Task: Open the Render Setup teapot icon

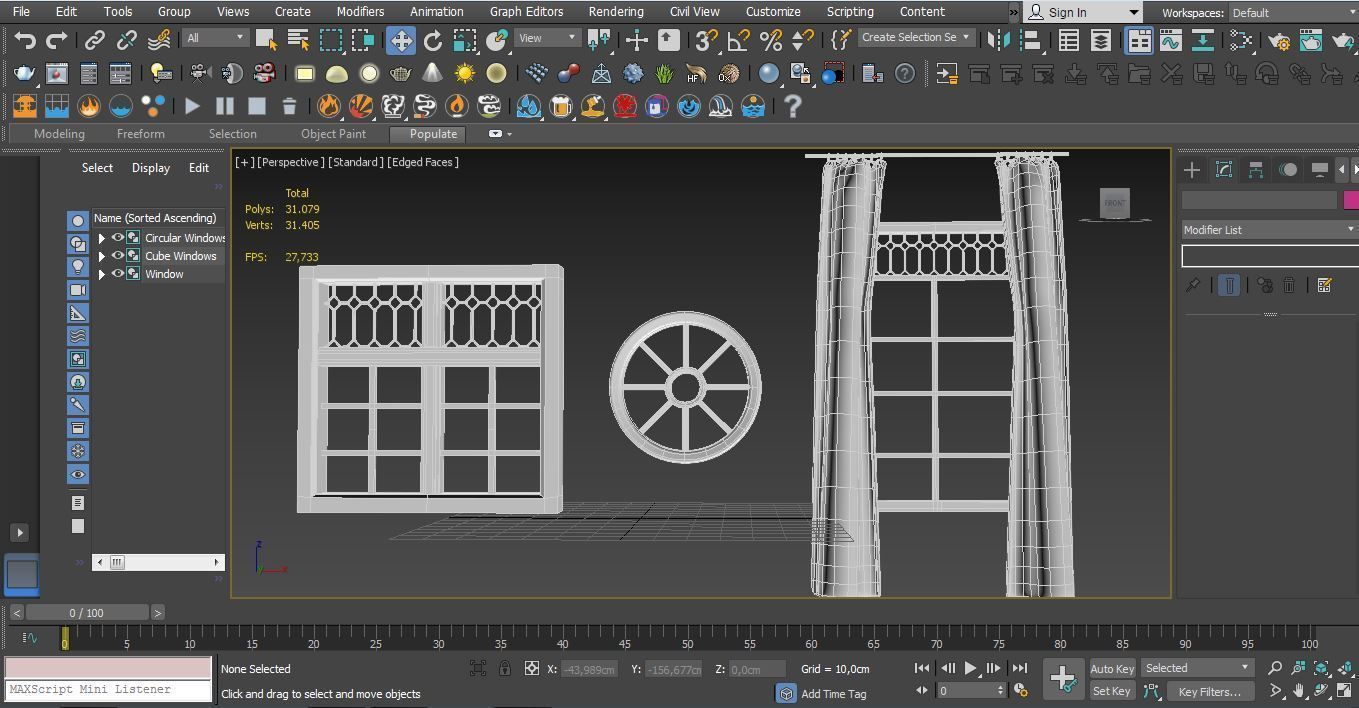Action: pos(1277,40)
